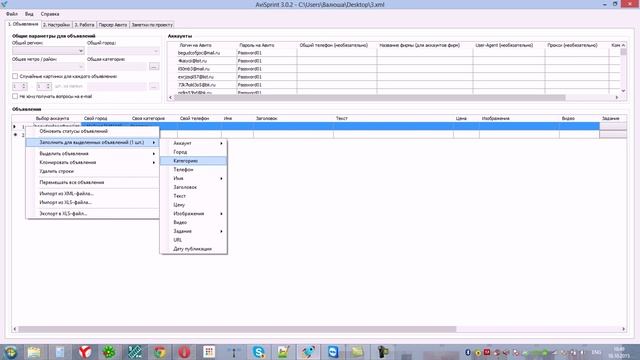The height and width of the screenshot is (360, 640).
Task: Switch to the 3. Работа tab
Action: click(84, 25)
